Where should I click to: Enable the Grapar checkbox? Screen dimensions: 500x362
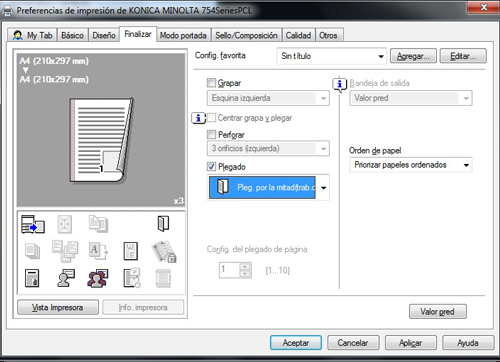(211, 83)
